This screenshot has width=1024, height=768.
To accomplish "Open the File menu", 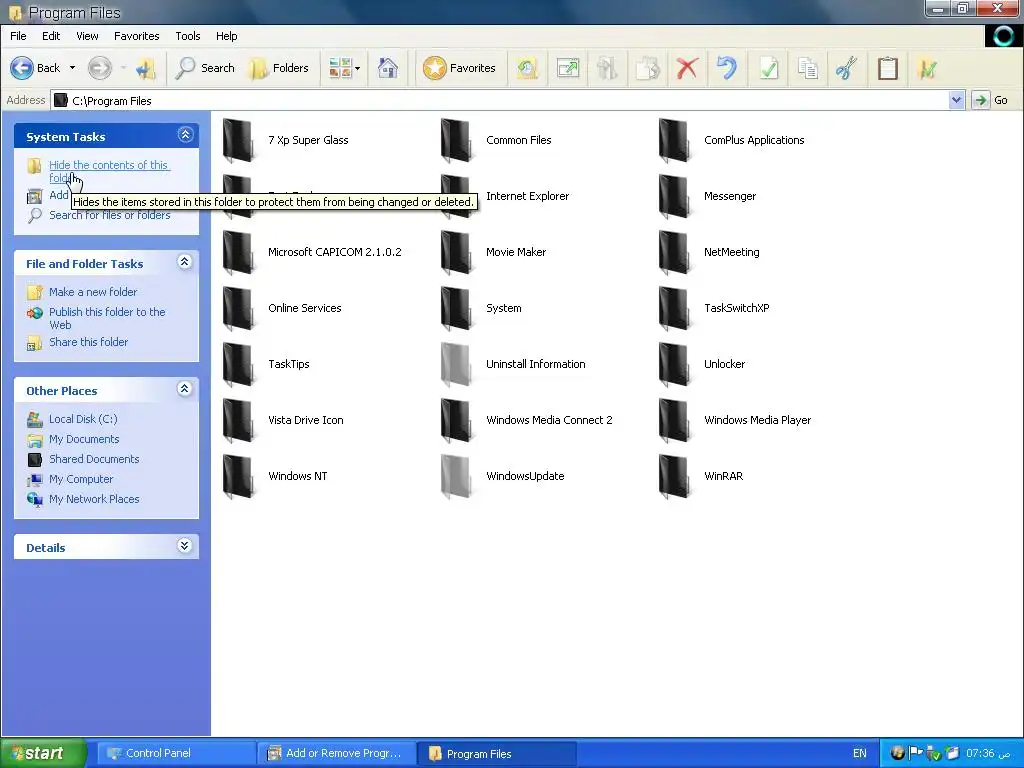I will click(18, 36).
